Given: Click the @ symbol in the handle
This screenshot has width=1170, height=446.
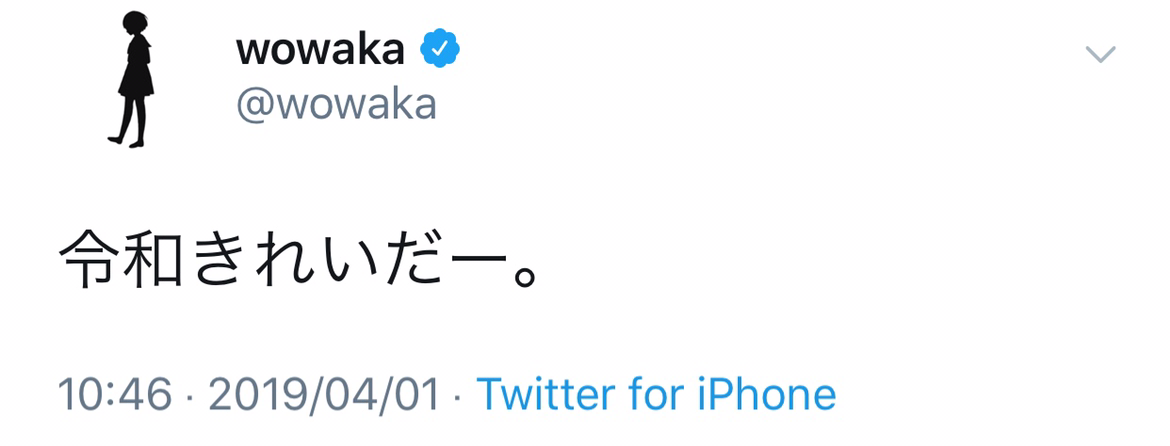Looking at the screenshot, I should coord(249,104).
